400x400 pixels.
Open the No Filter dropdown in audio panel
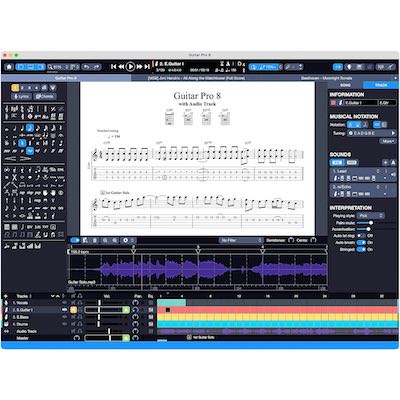pyautogui.click(x=241, y=240)
